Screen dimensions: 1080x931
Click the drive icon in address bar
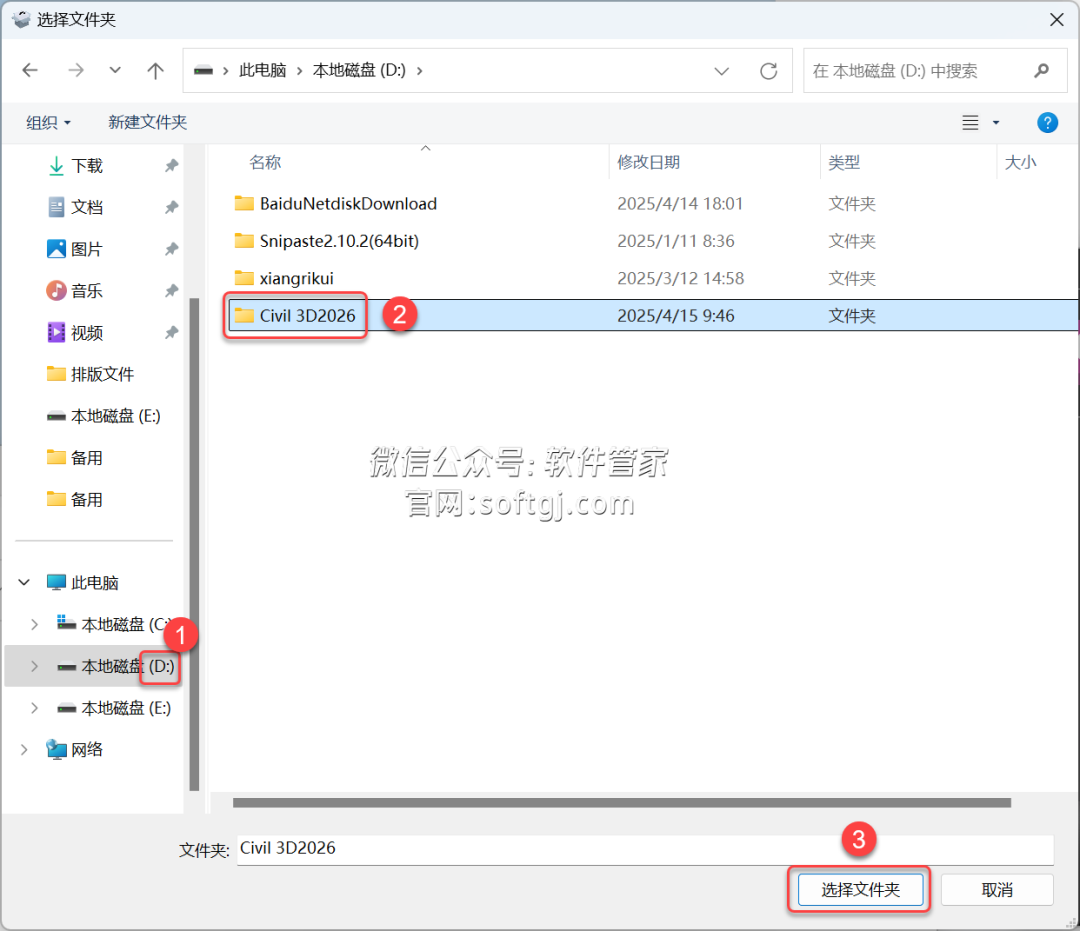(x=203, y=71)
